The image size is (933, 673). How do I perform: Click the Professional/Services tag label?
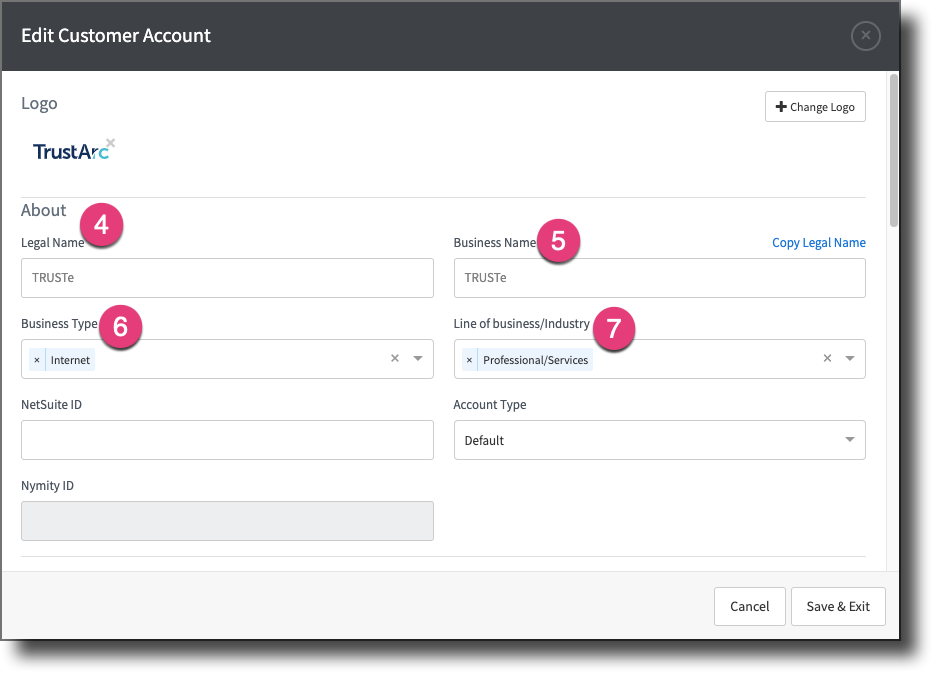tap(536, 360)
